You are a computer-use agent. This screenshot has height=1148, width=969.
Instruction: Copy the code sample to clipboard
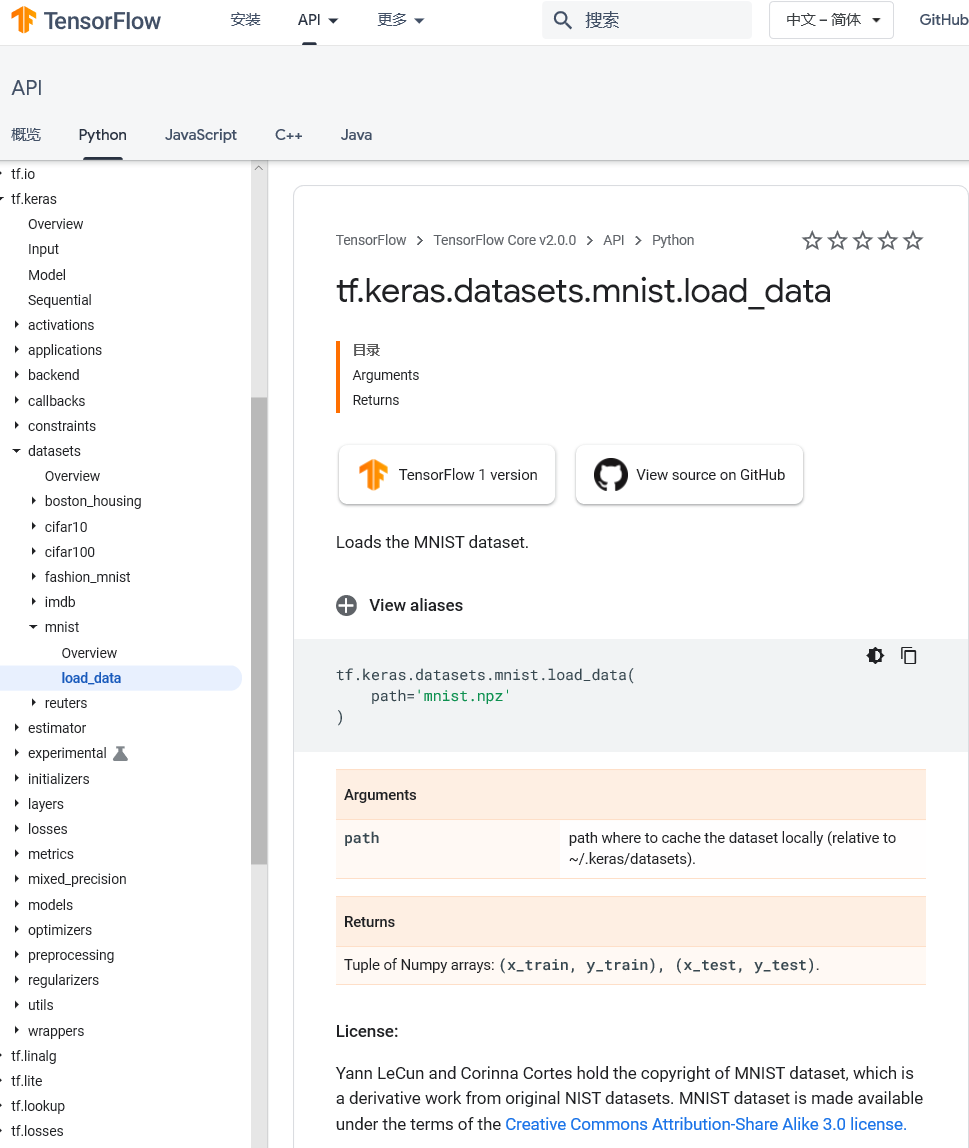[x=909, y=656]
